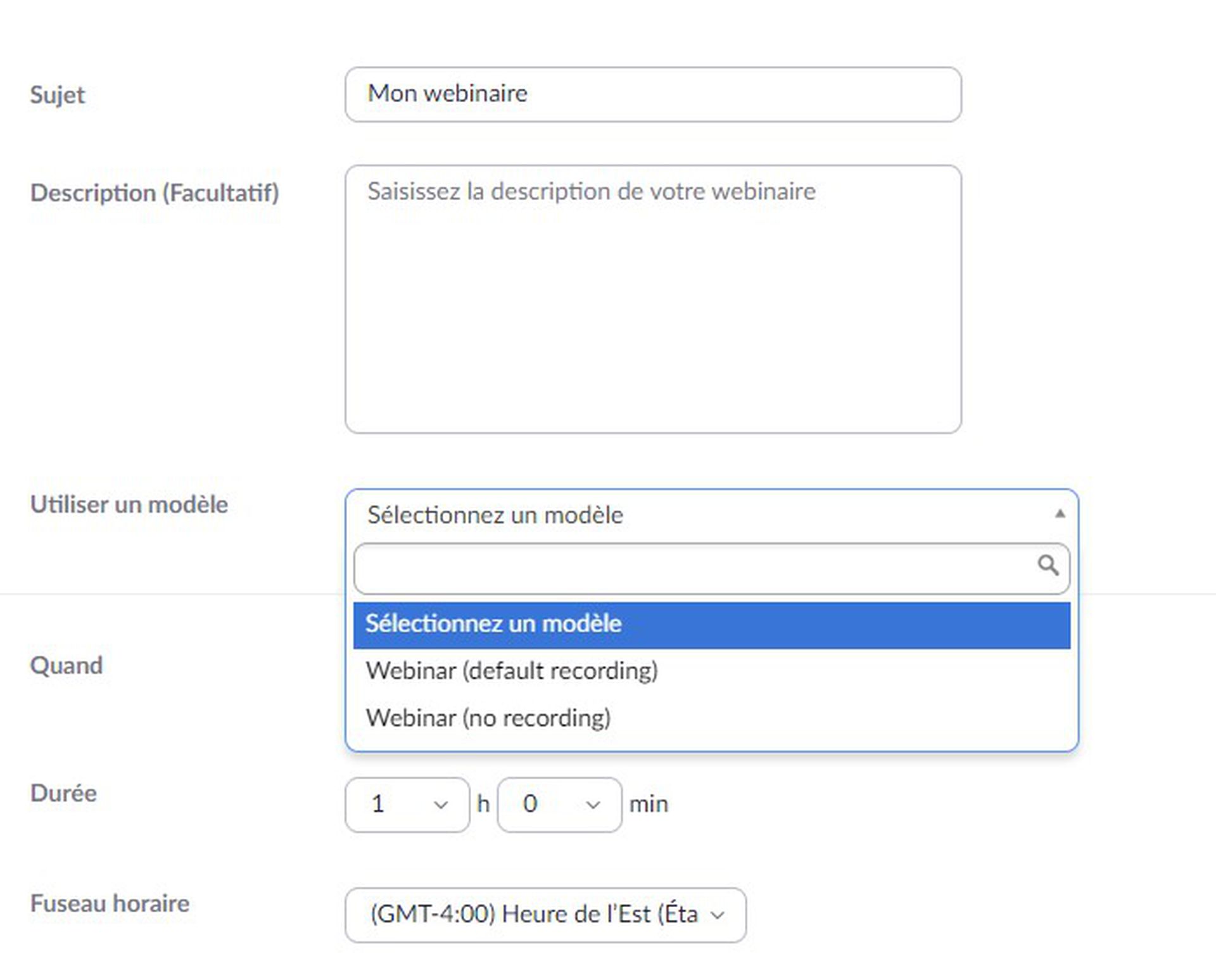The height and width of the screenshot is (980, 1216).
Task: Open the minutes duration dropdown showing 0
Action: [560, 805]
